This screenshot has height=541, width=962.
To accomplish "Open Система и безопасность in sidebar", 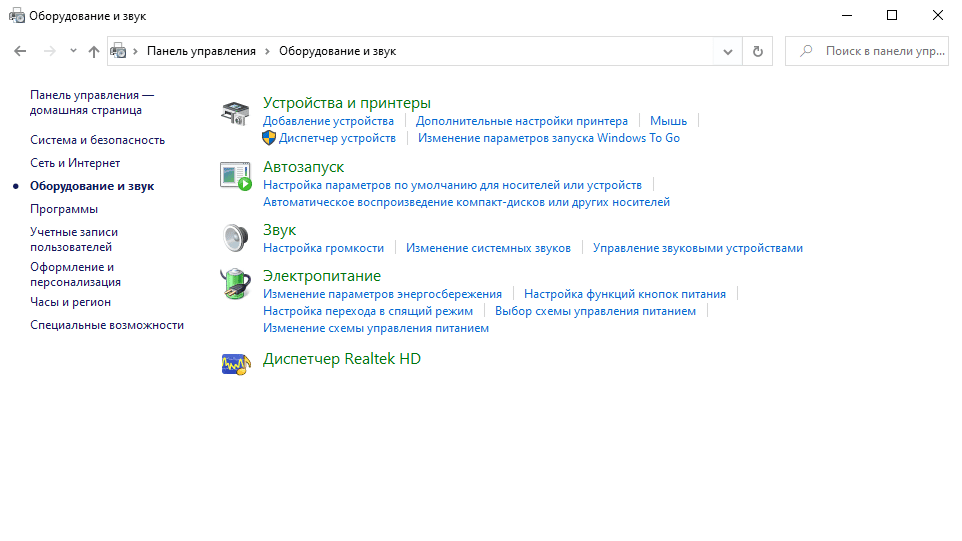I will tap(97, 140).
